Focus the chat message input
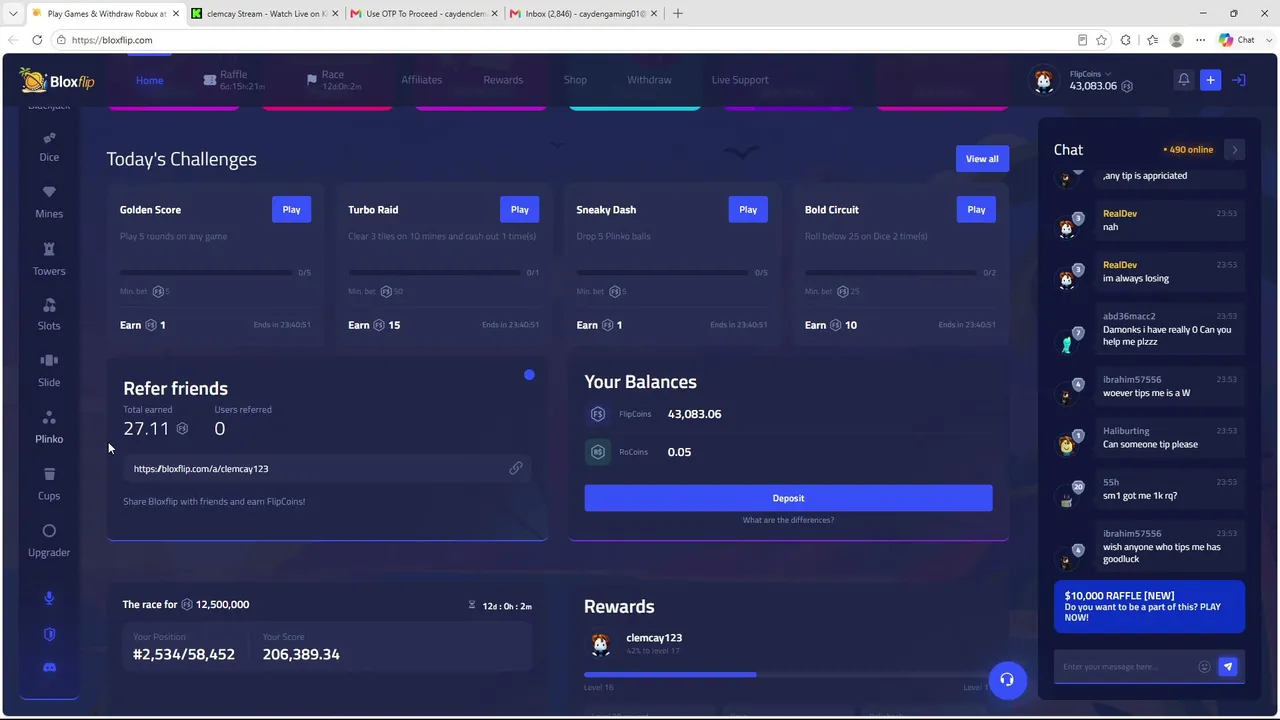This screenshot has height=720, width=1280. pyautogui.click(x=1128, y=667)
